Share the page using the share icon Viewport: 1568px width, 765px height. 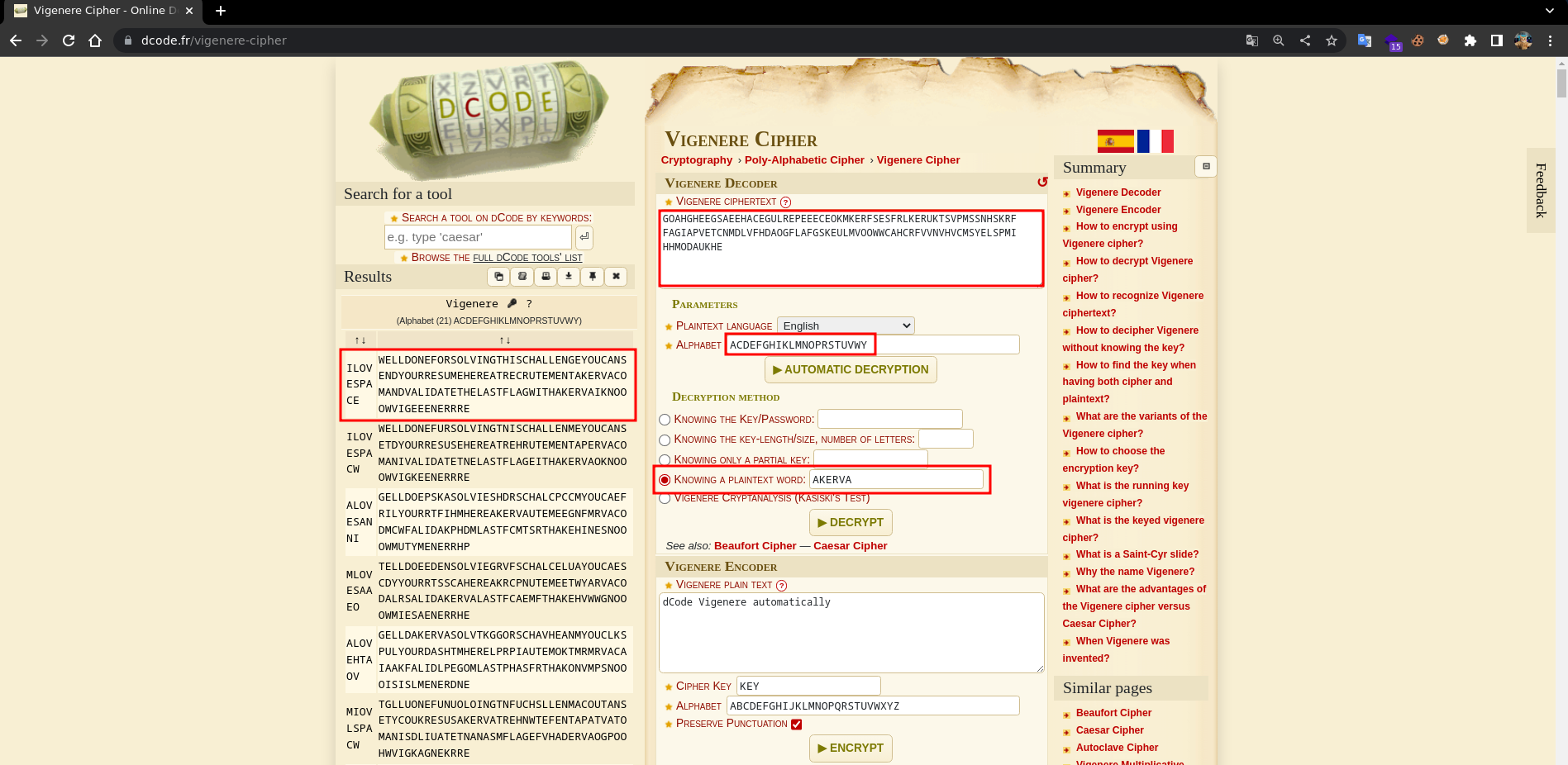[x=1305, y=40]
